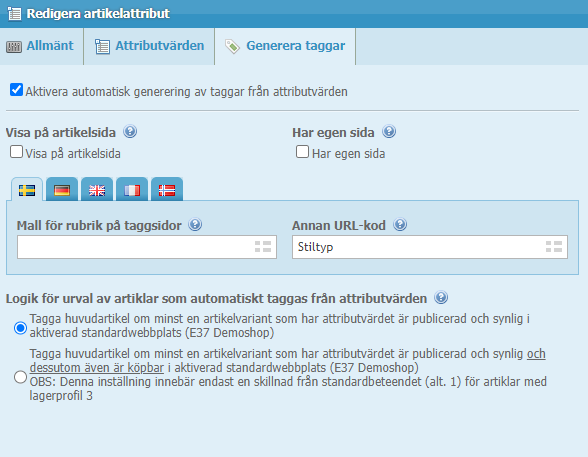Switch to the German flag language tab
The image size is (588, 457).
pos(62,190)
